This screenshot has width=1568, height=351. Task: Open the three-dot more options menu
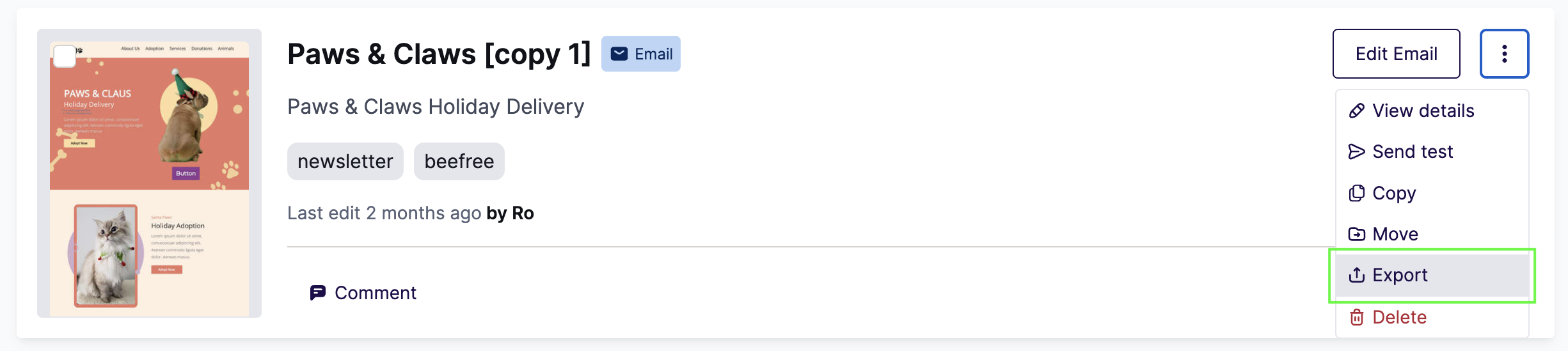coord(1504,54)
